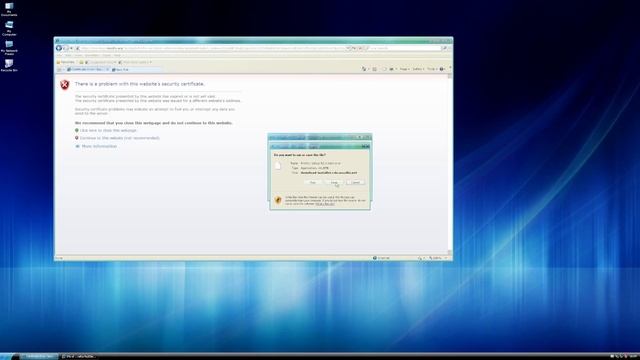The height and width of the screenshot is (360, 640).
Task: Click the Refresh button beside the address bar
Action: coord(354,48)
